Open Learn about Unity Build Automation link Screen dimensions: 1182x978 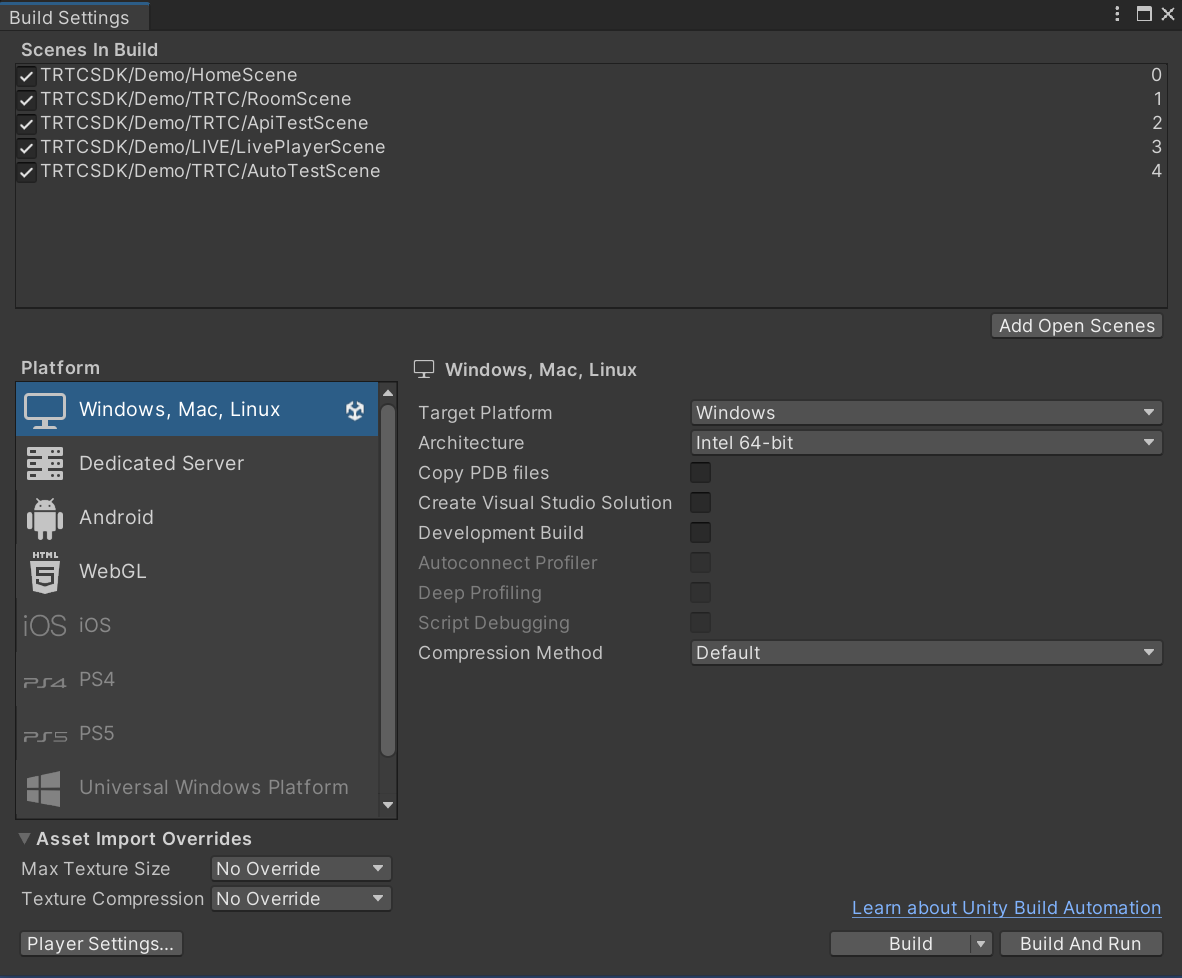click(x=1006, y=908)
